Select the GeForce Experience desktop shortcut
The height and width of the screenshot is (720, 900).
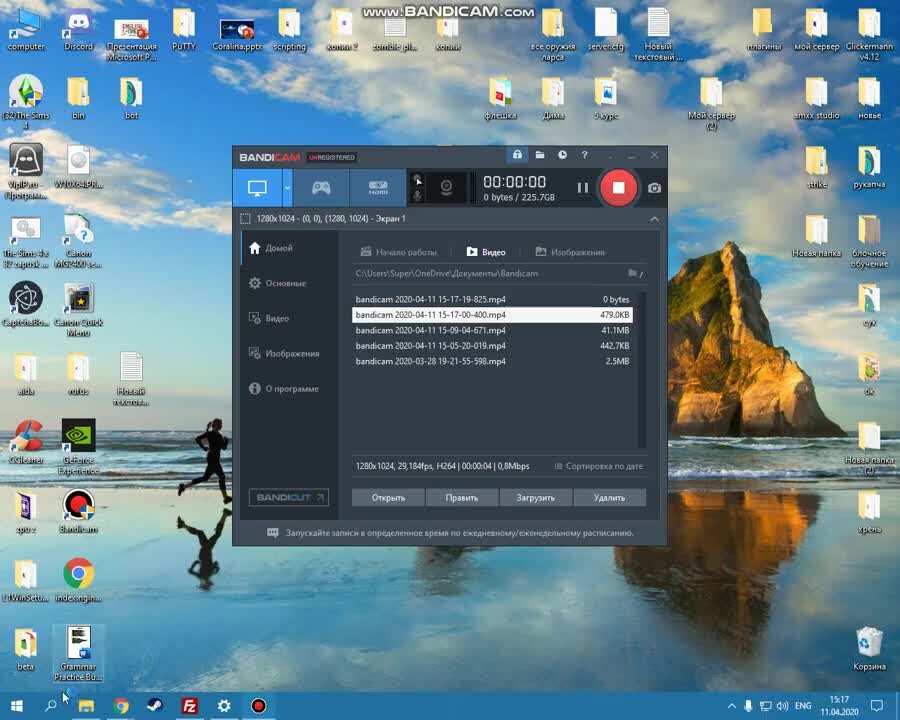coord(79,447)
